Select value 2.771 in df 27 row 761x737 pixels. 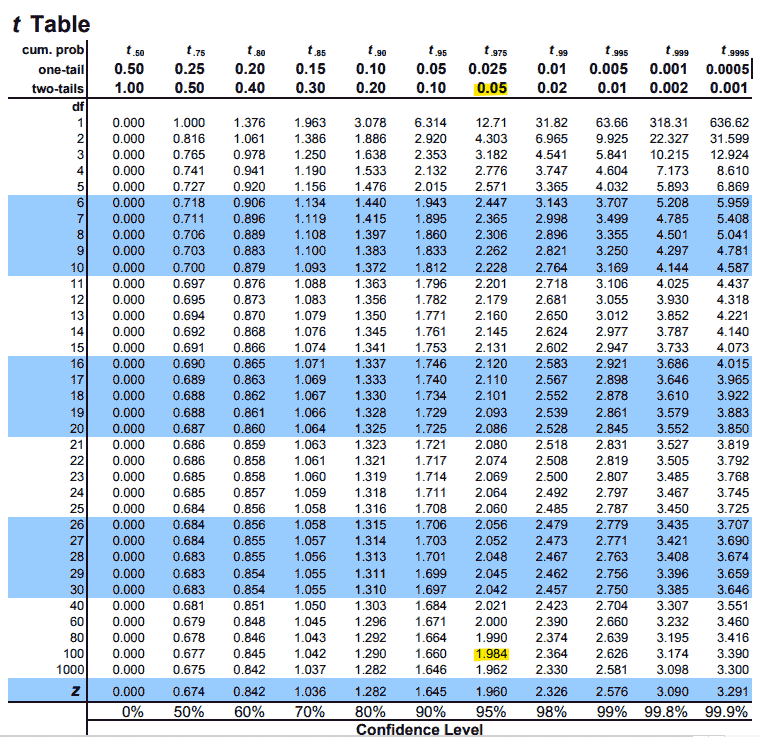(x=612, y=541)
